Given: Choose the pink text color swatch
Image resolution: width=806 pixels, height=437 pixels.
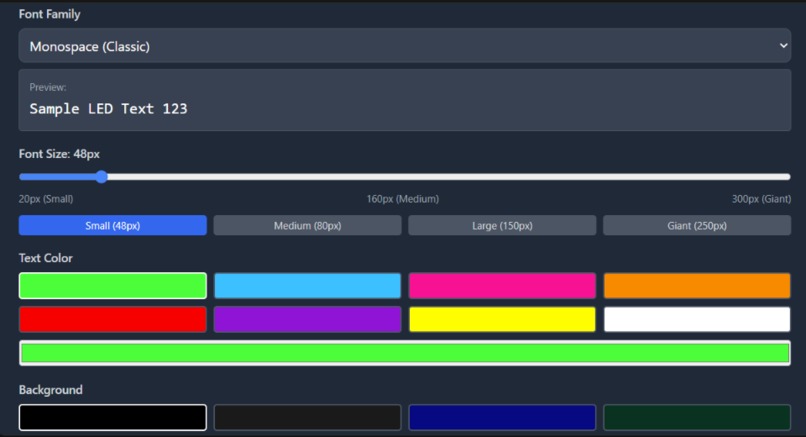Looking at the screenshot, I should [x=502, y=285].
